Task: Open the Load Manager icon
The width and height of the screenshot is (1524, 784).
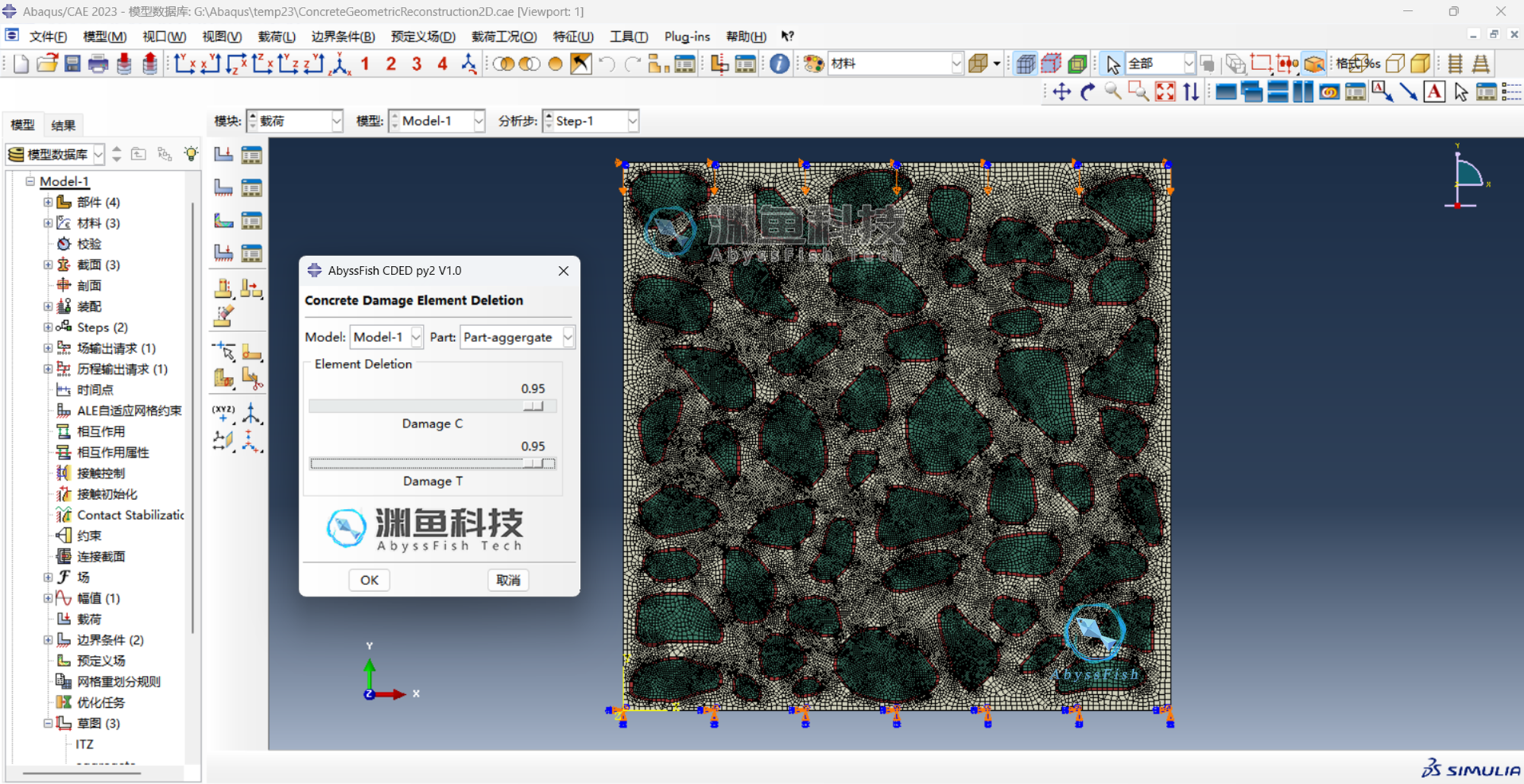Action: [251, 155]
